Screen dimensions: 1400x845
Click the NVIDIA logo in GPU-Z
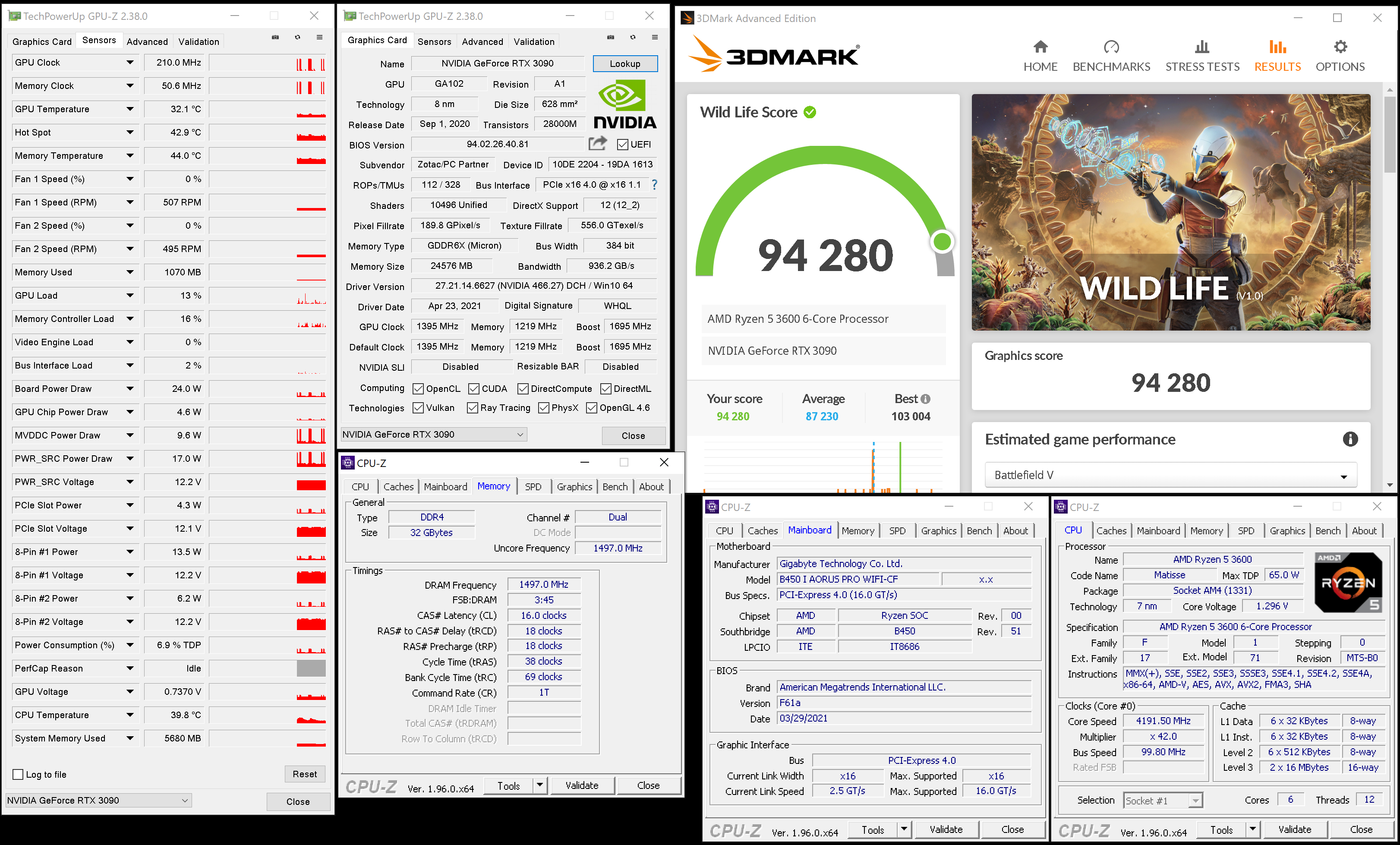624,104
